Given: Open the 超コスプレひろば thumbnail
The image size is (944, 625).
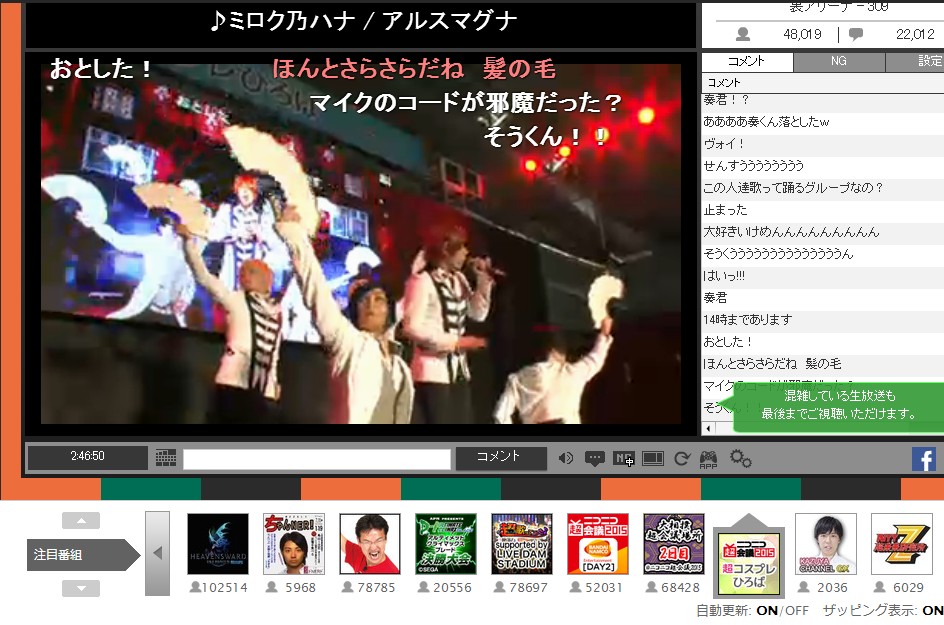Looking at the screenshot, I should pyautogui.click(x=749, y=563).
